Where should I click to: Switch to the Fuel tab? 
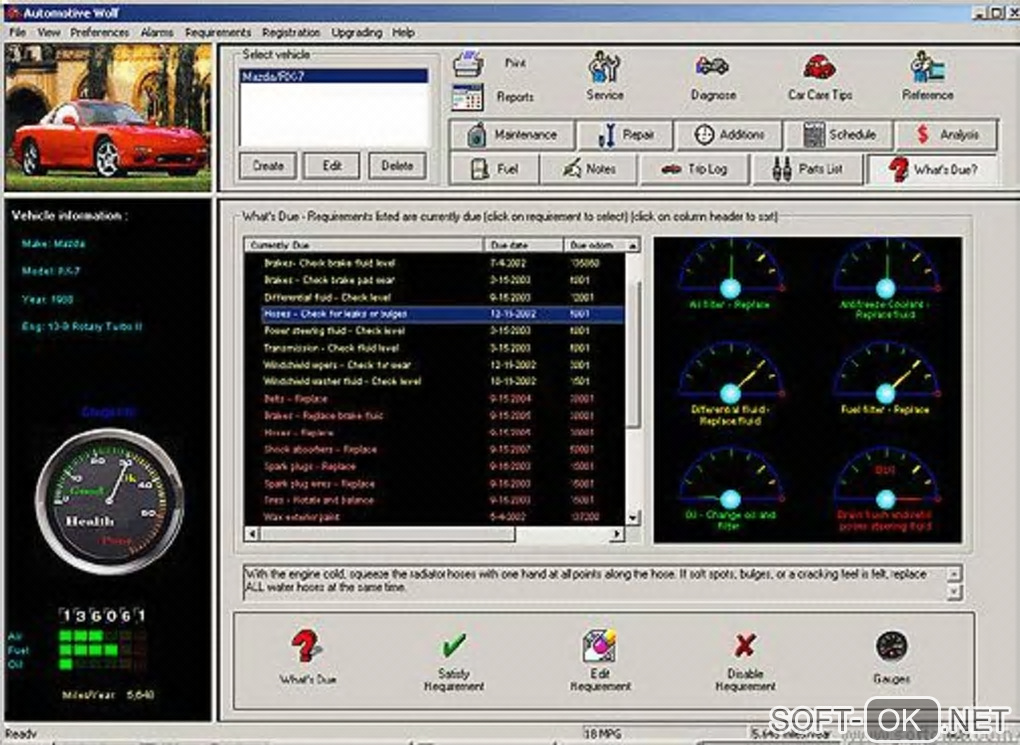click(495, 169)
